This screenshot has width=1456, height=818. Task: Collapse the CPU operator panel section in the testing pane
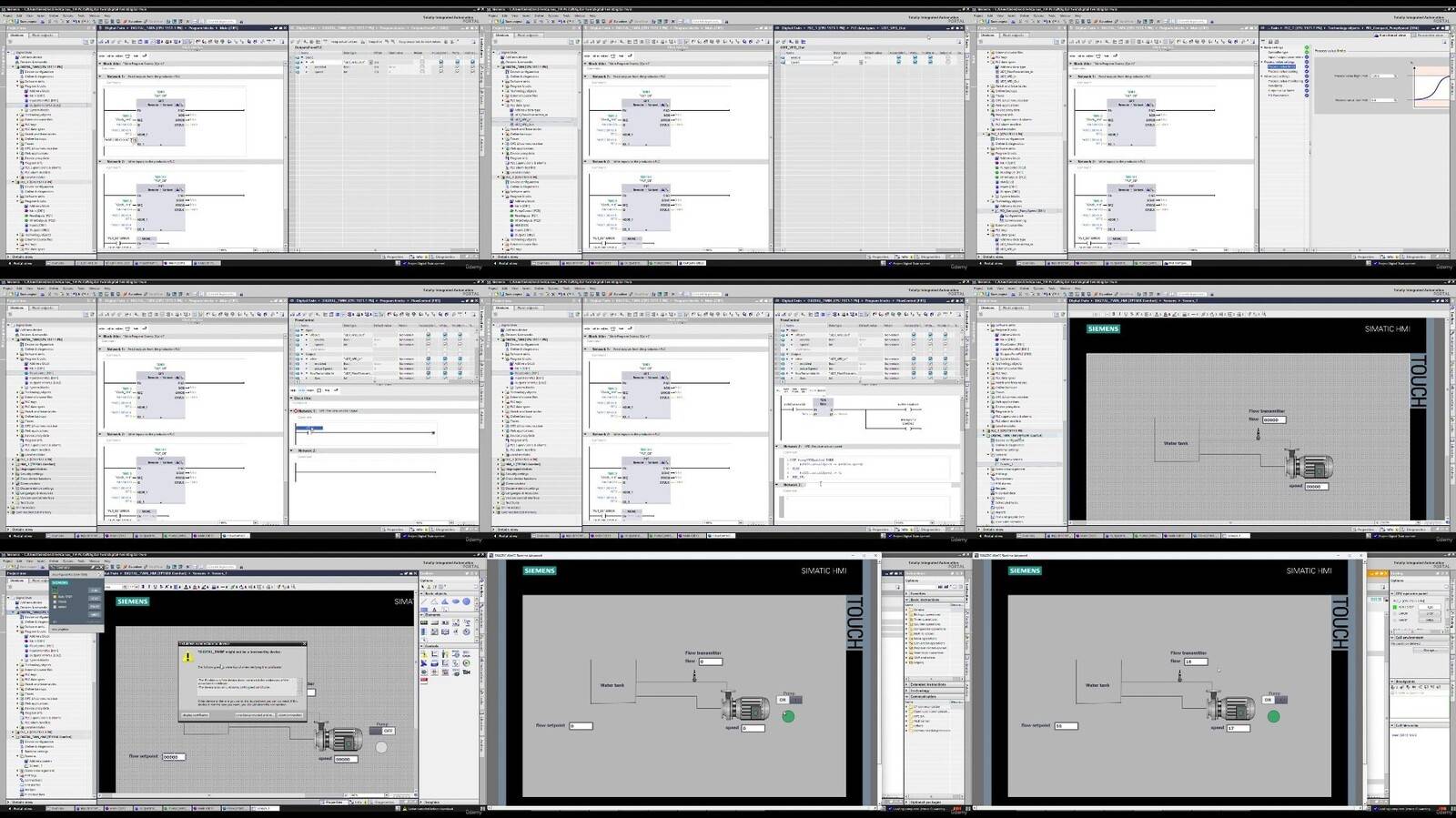(1420, 593)
